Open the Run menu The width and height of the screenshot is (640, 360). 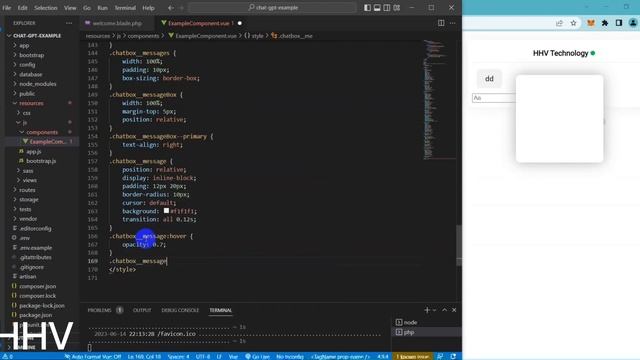pos(102,8)
